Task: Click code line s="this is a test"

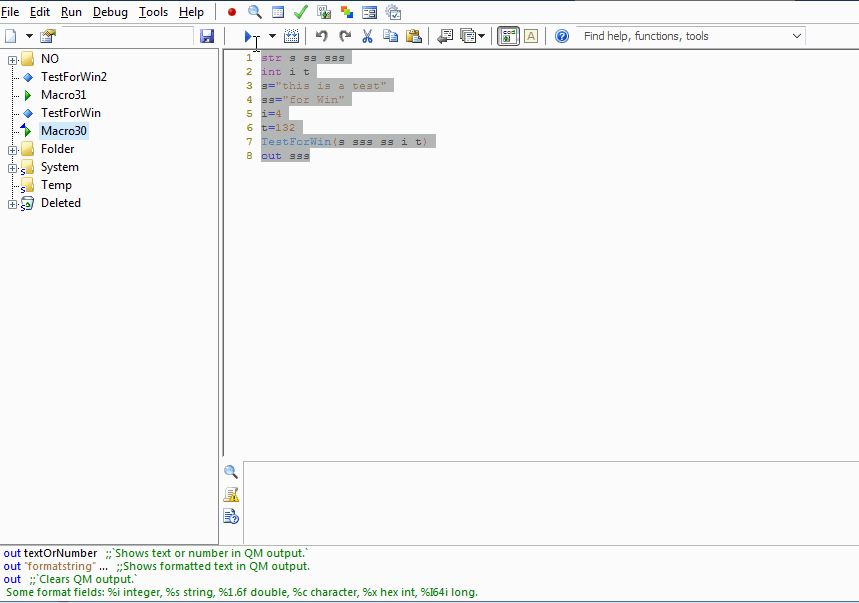Action: (324, 85)
